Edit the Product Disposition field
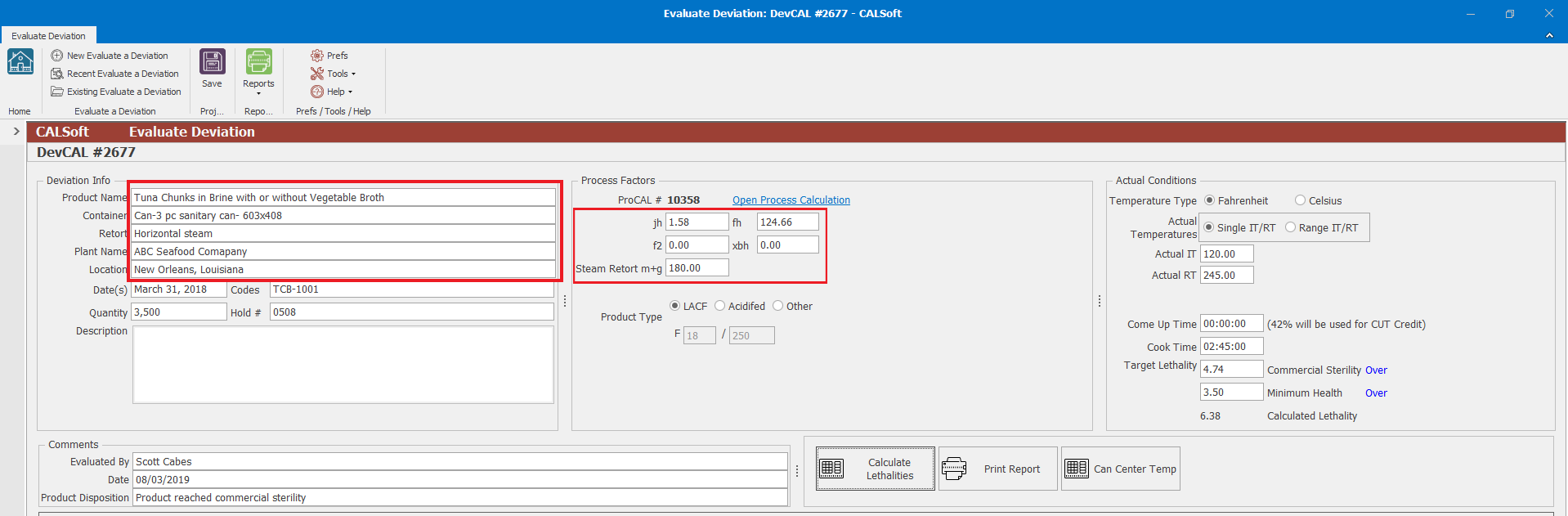 460,497
